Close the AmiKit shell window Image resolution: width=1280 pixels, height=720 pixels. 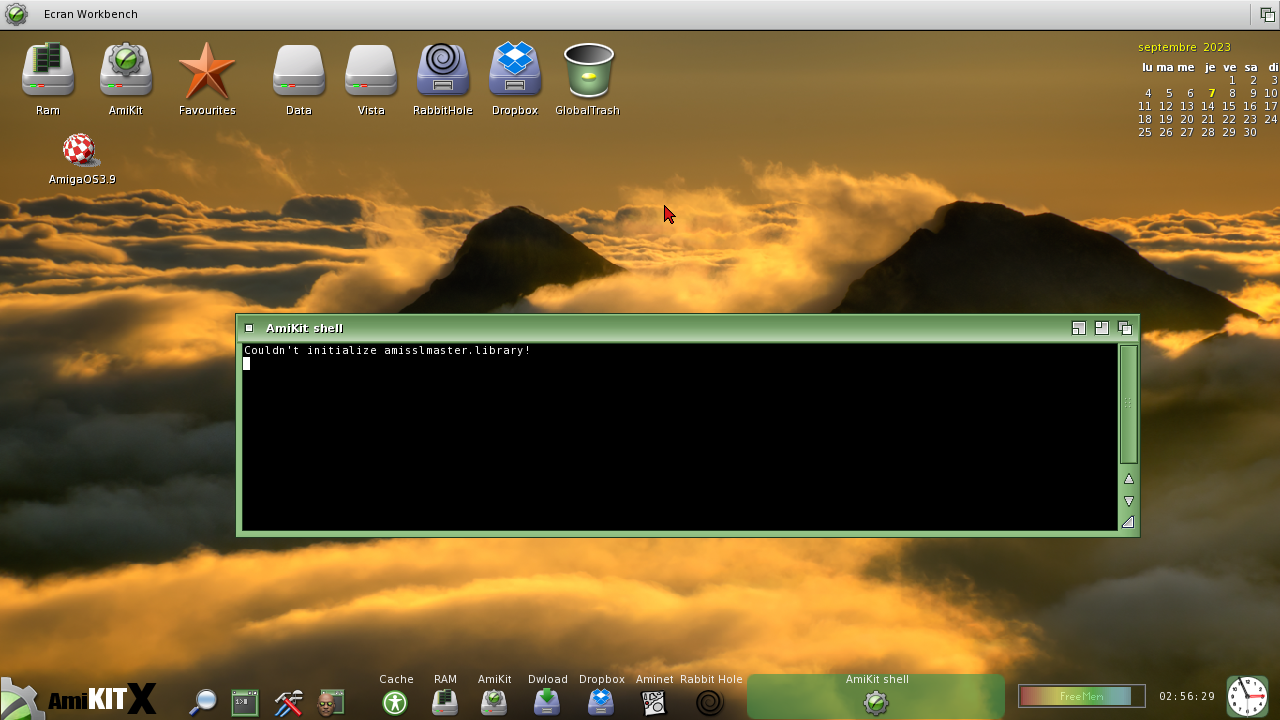249,328
